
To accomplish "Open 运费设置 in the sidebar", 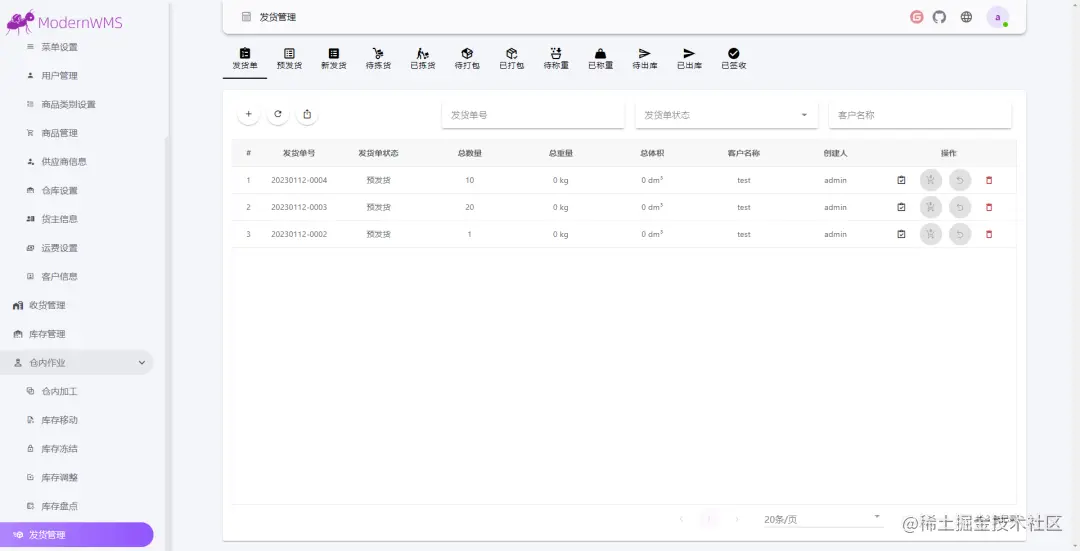I will [x=59, y=248].
